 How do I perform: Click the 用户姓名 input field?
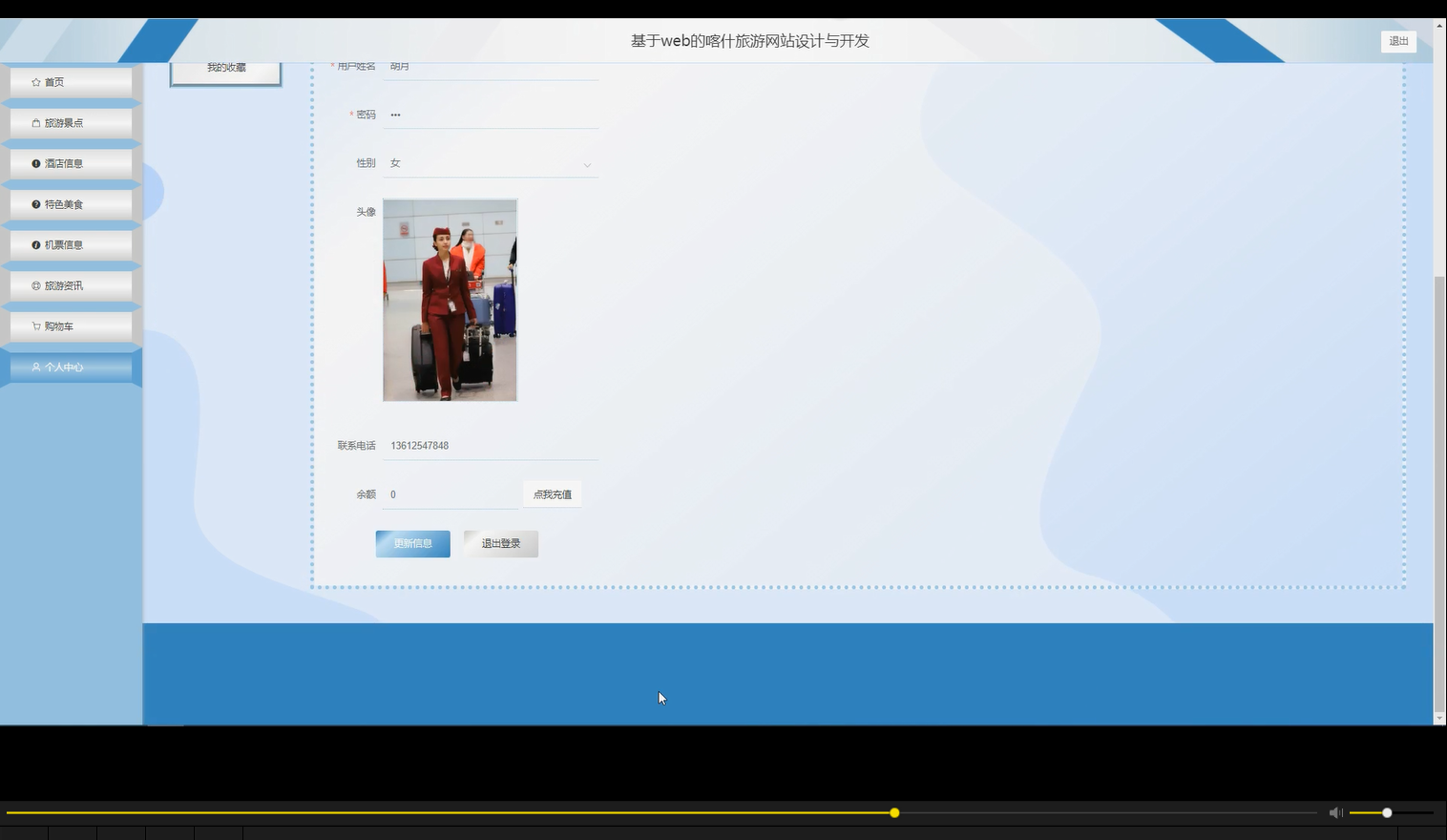[x=491, y=69]
